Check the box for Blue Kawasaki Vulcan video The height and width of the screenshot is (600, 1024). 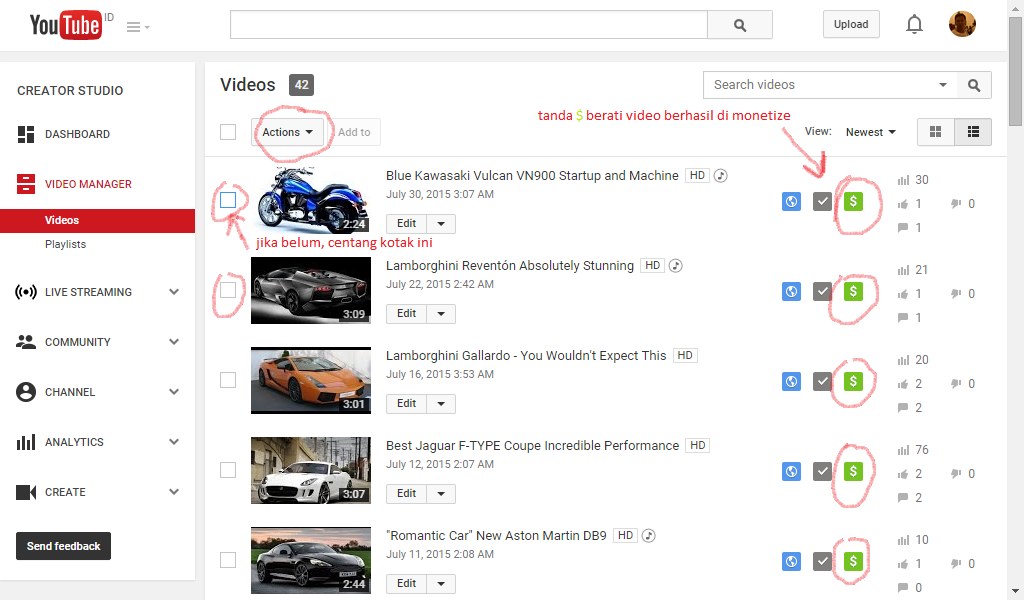(x=228, y=200)
